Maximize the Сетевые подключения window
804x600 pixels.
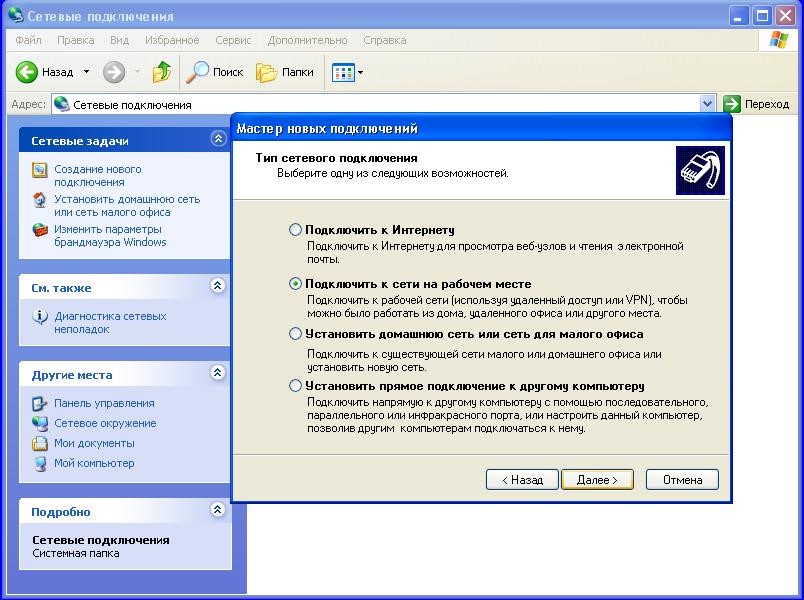click(762, 16)
